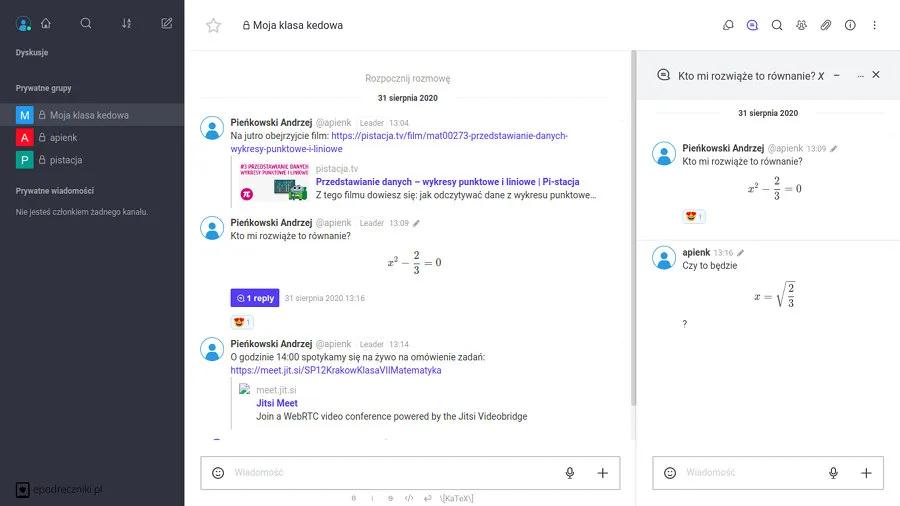Image resolution: width=900 pixels, height=506 pixels.
Task: Open the header kebab more menu
Action: pos(875,26)
